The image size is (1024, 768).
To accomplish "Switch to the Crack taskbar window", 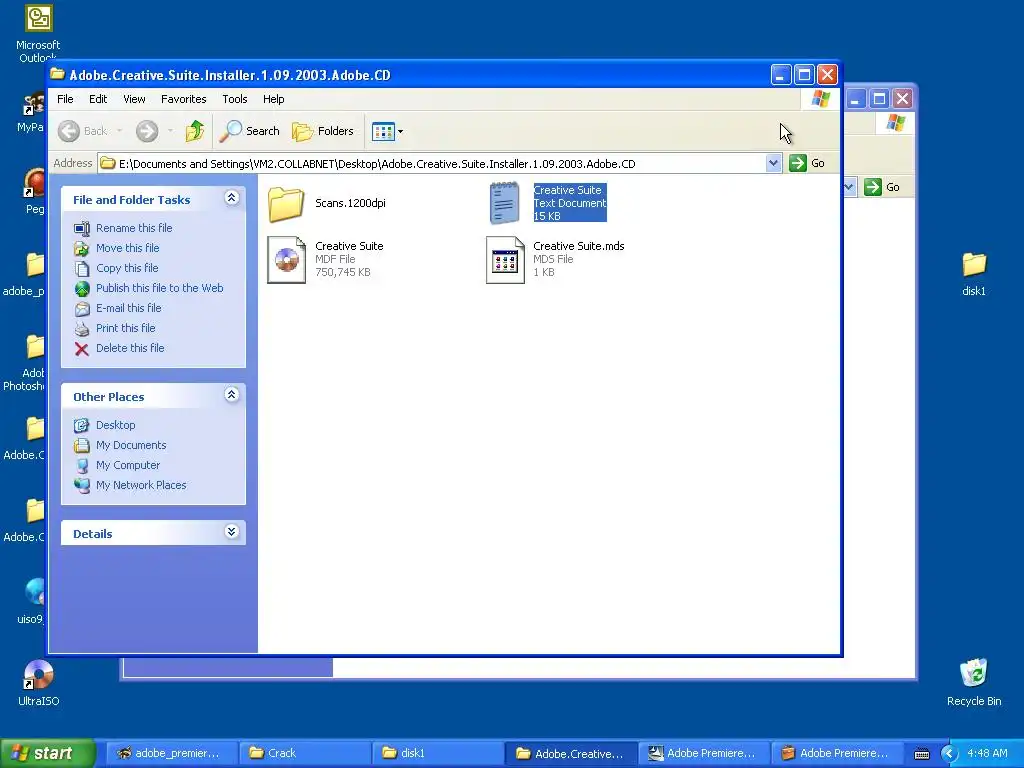I will point(304,754).
